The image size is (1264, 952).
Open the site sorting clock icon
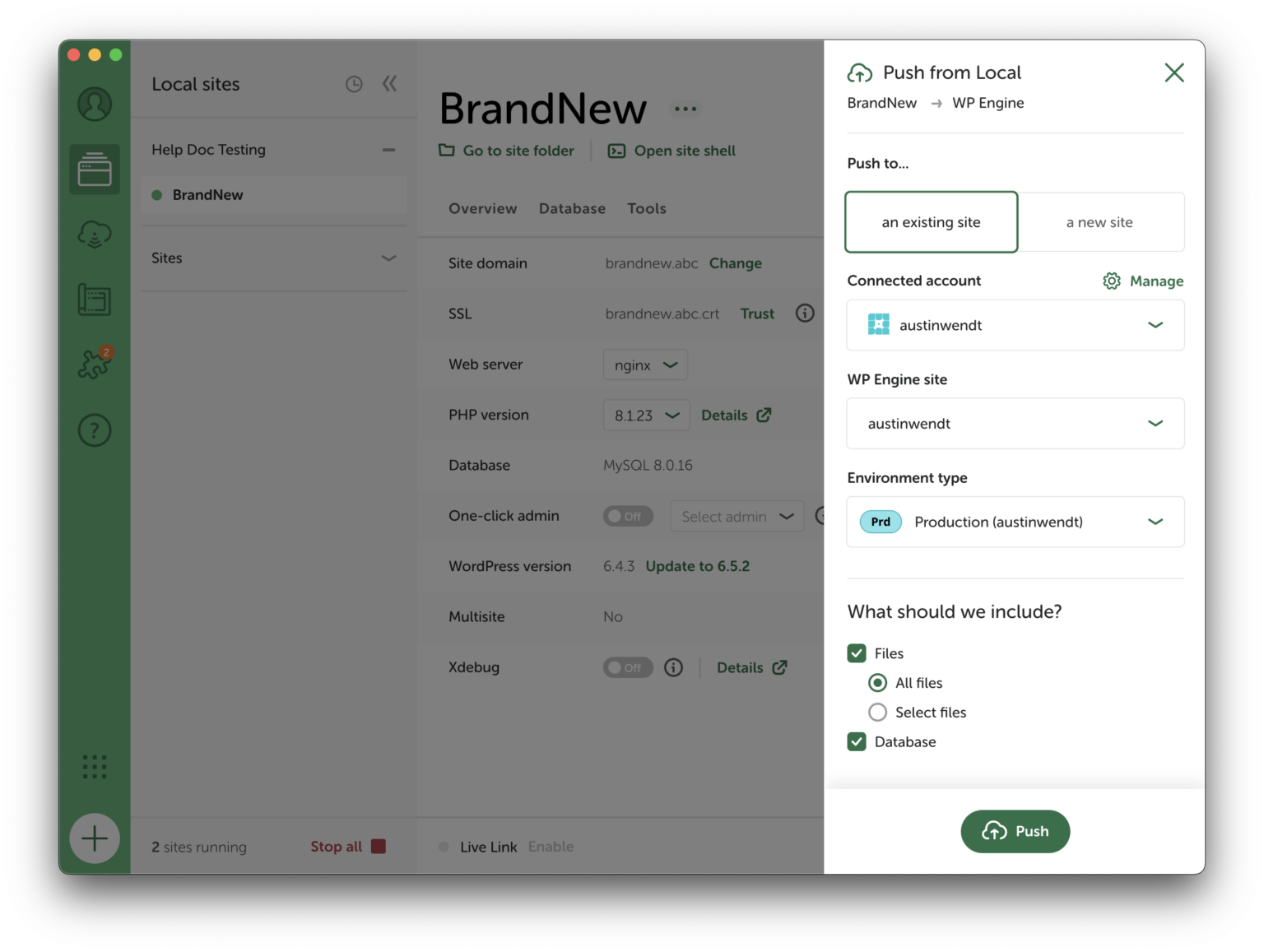(354, 84)
